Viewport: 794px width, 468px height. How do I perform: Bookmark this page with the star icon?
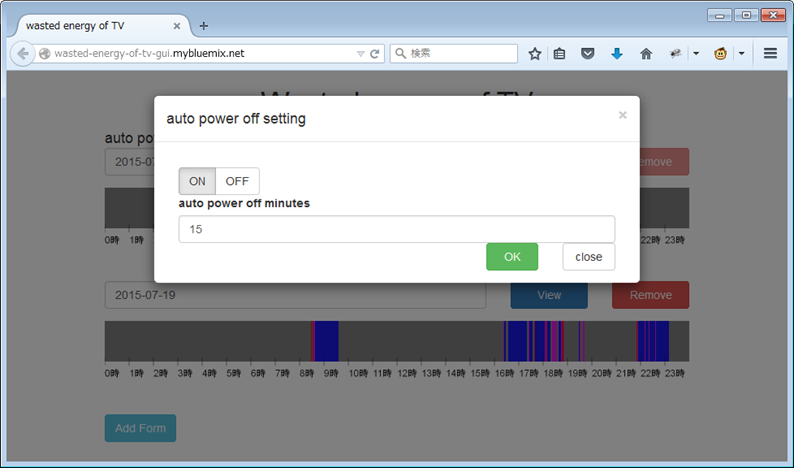[535, 53]
